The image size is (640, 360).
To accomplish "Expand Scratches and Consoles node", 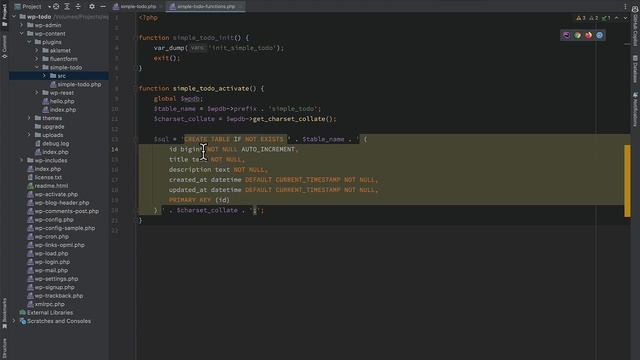I will 14,321.
